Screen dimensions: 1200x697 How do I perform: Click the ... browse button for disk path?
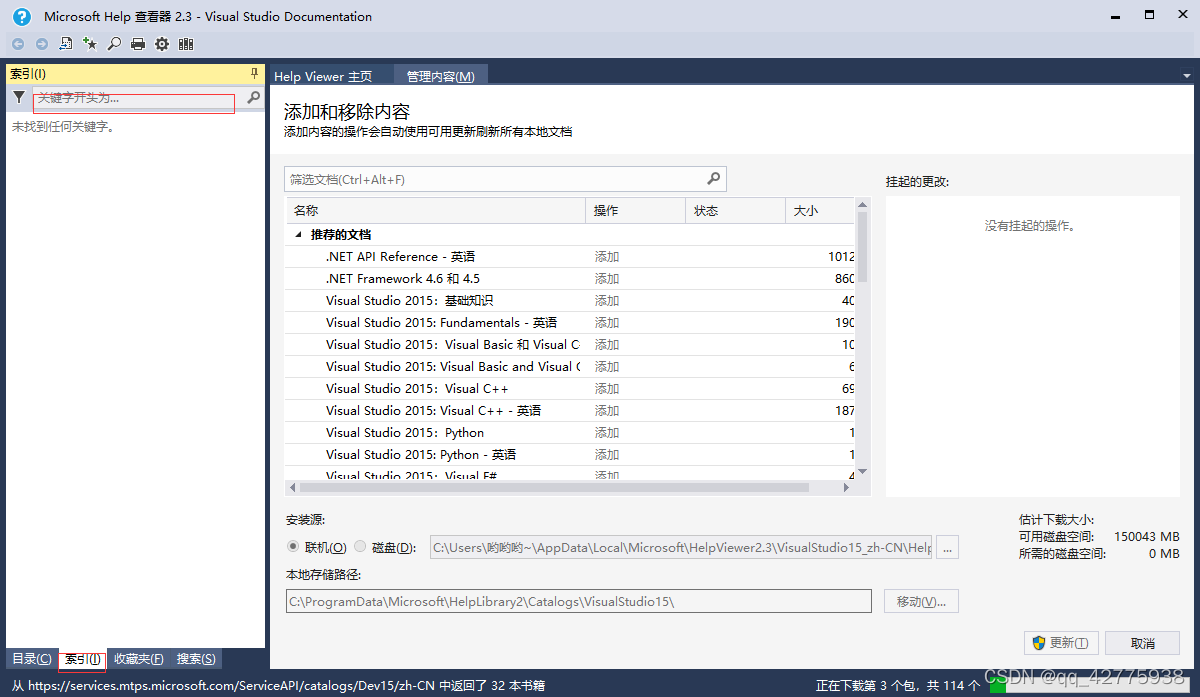pos(947,547)
